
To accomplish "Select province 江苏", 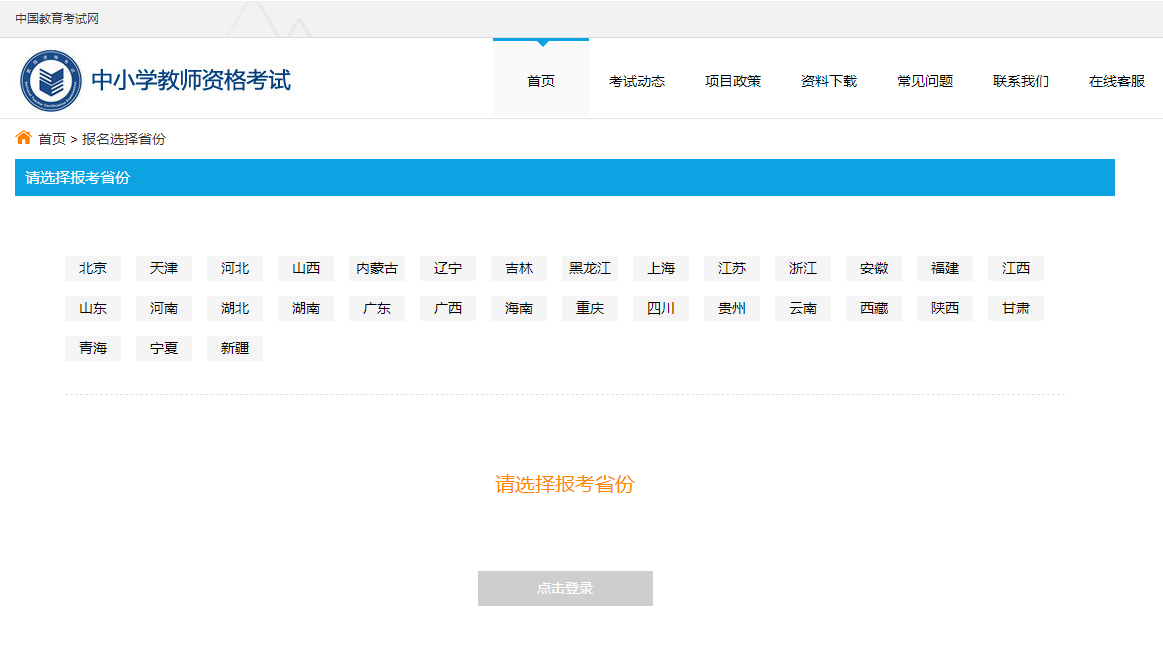I will (731, 268).
